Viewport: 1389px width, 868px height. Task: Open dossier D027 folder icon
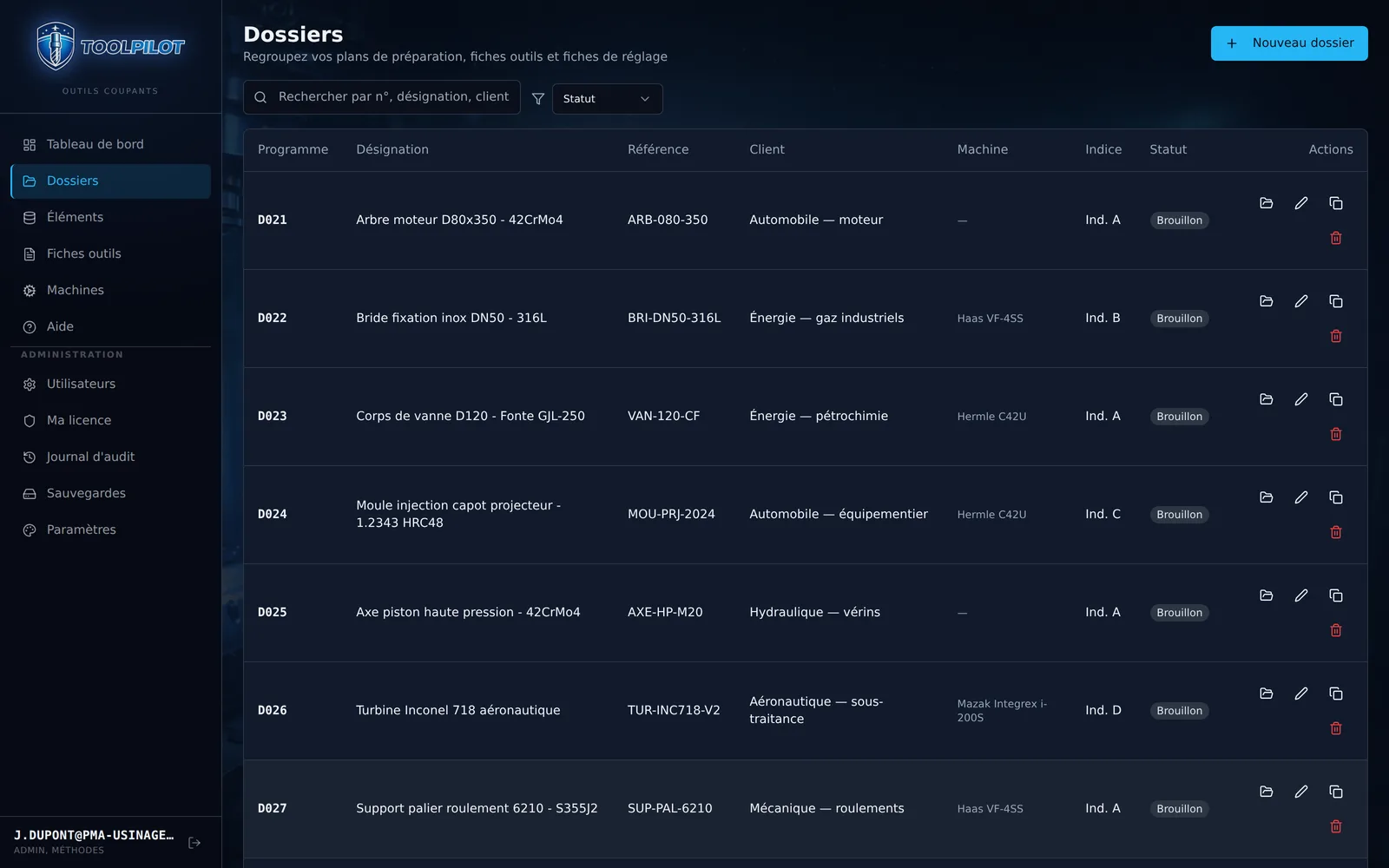(x=1267, y=792)
